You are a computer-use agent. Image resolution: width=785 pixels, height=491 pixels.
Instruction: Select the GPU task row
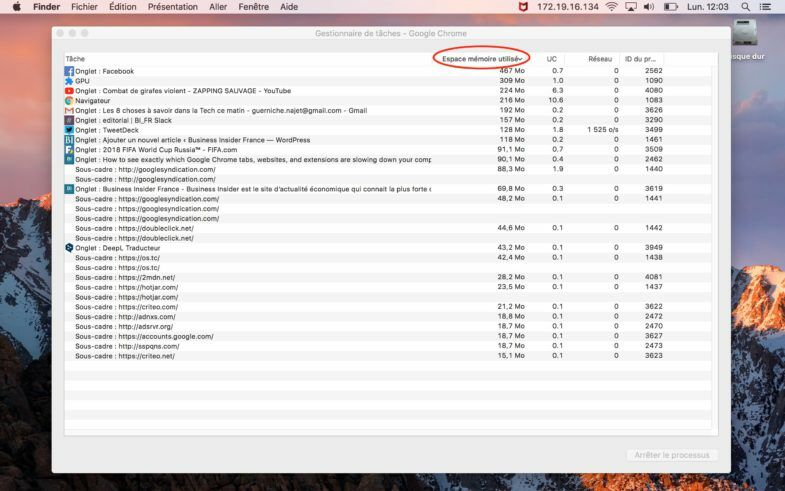[387, 81]
